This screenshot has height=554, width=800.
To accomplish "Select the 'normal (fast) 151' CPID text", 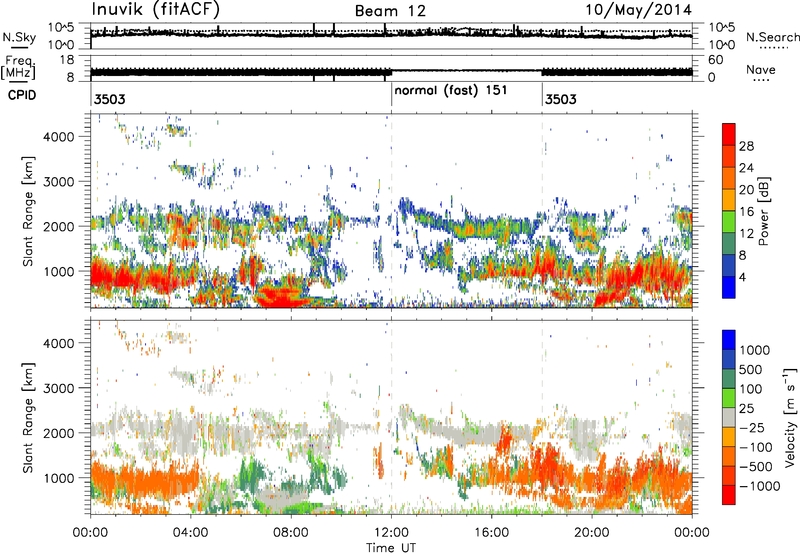I will [451, 90].
